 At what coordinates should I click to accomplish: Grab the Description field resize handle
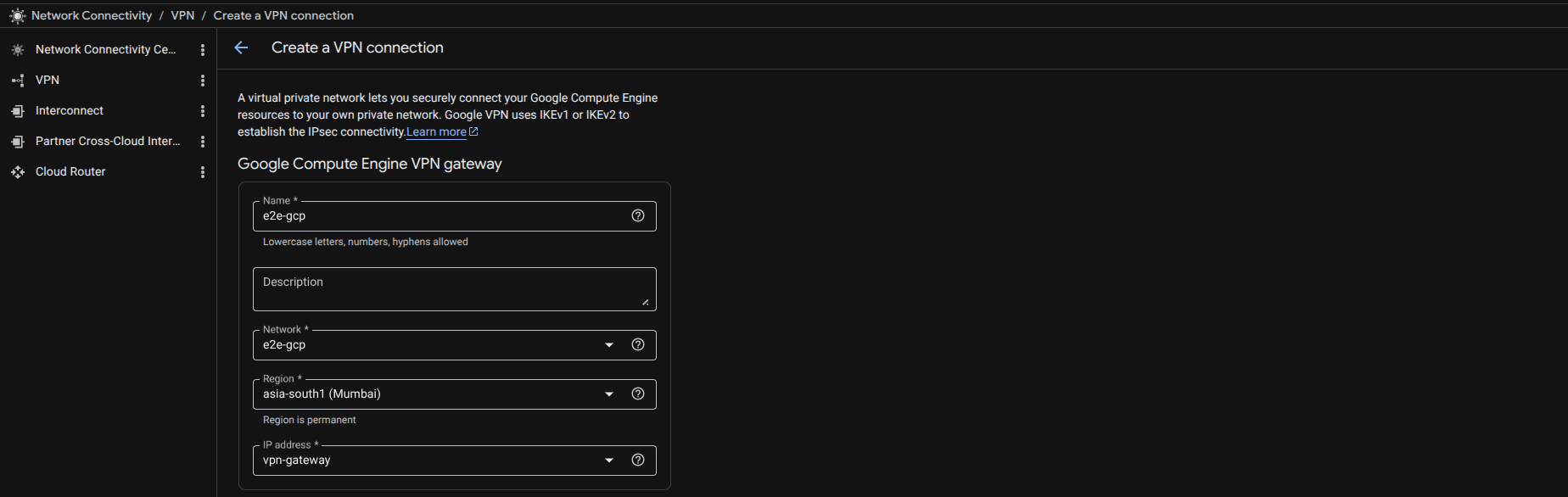(x=646, y=302)
